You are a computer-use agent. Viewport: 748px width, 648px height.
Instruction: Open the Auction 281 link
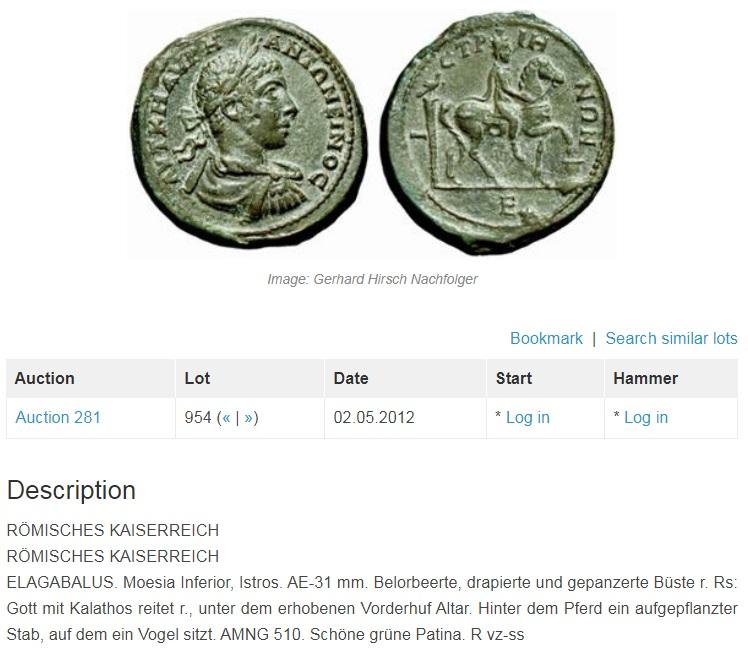point(58,418)
